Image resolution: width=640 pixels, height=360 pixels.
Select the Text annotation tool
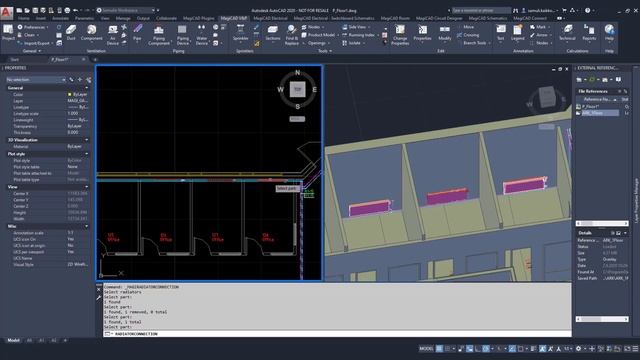click(x=500, y=33)
